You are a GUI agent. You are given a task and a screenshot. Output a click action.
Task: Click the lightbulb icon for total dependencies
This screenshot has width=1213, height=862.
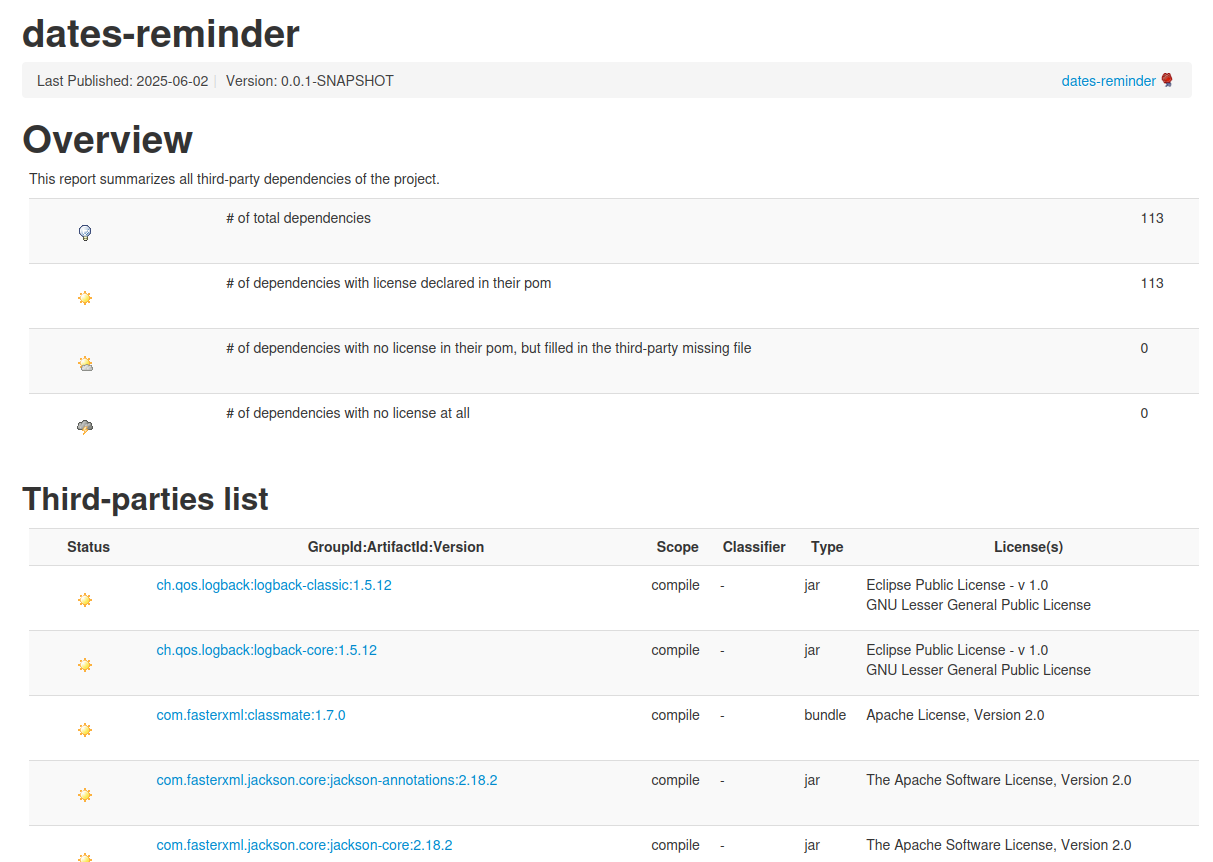[x=85, y=233]
